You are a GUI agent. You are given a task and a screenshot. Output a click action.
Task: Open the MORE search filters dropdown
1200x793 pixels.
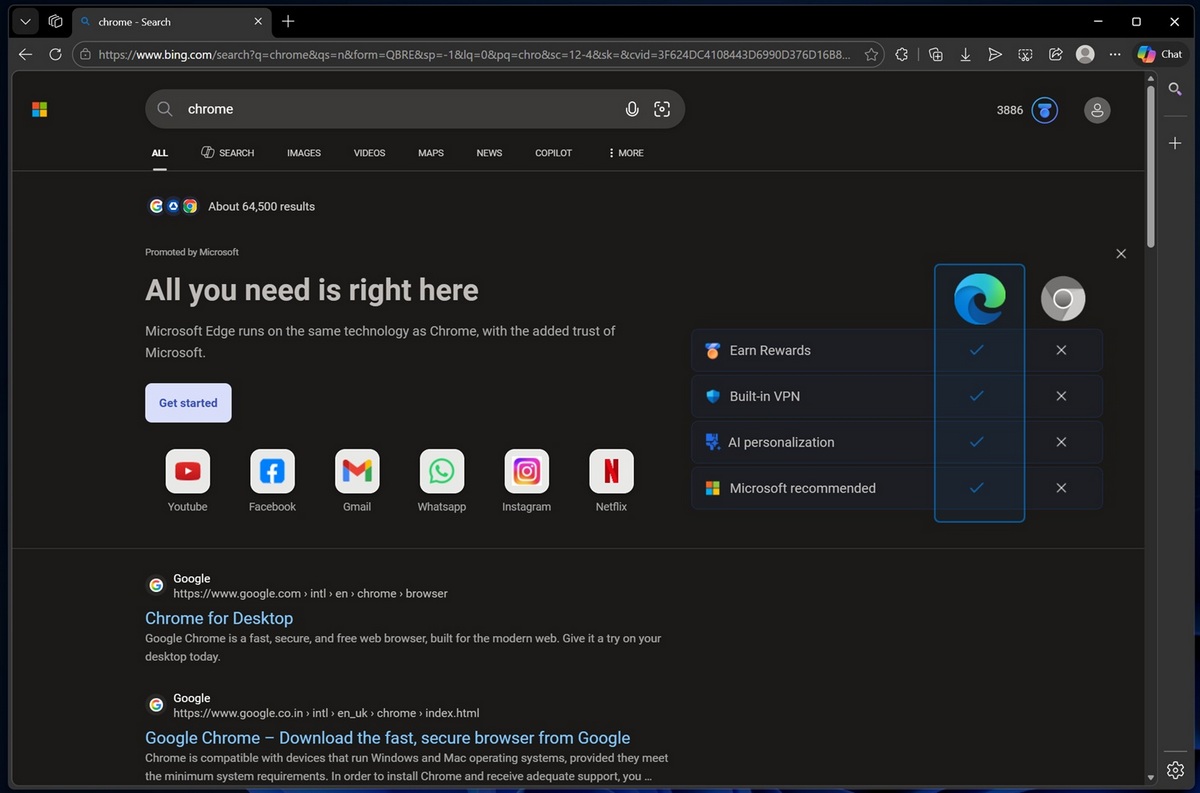coord(624,153)
